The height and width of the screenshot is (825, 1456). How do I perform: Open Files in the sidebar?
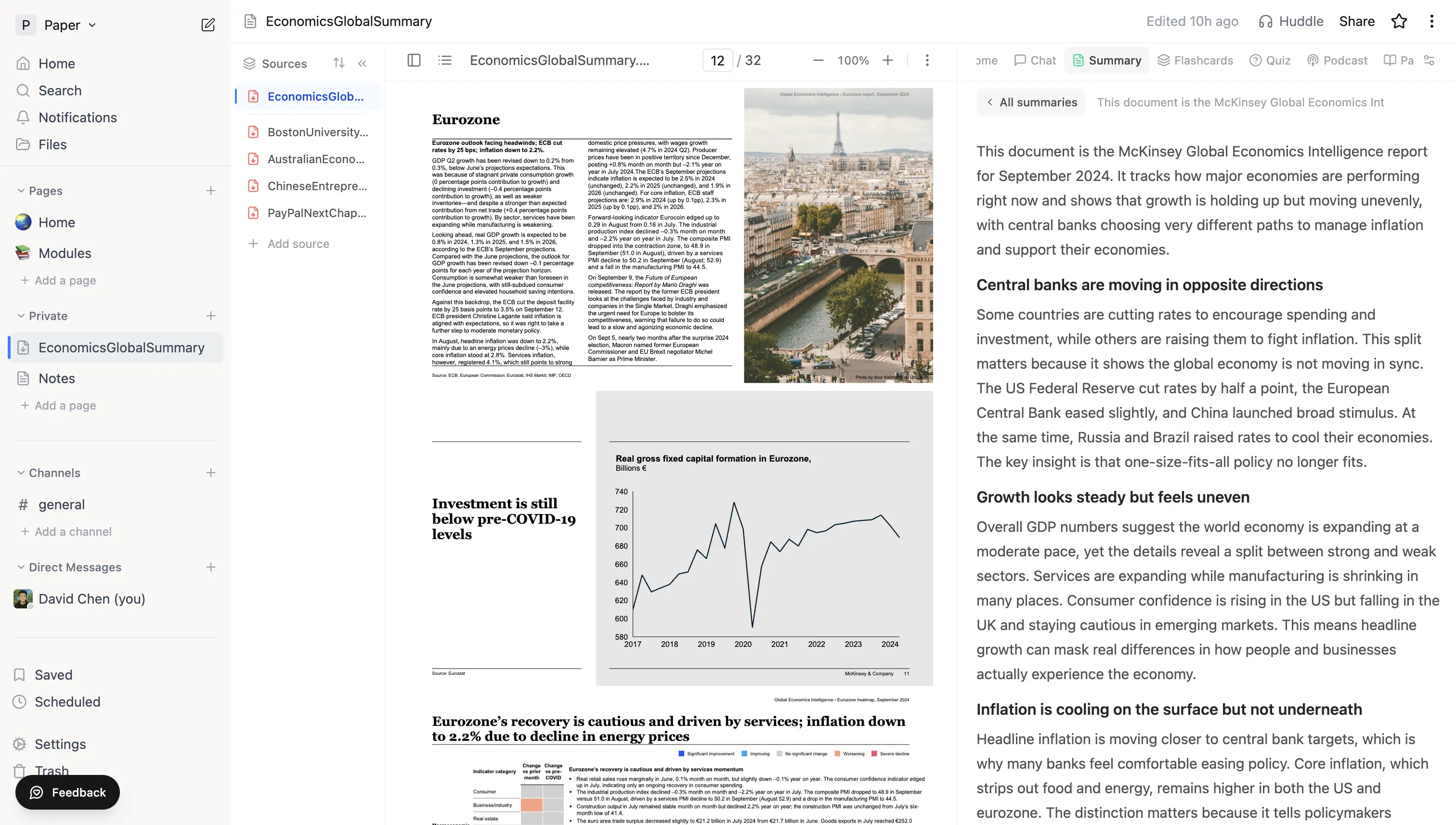tap(52, 144)
